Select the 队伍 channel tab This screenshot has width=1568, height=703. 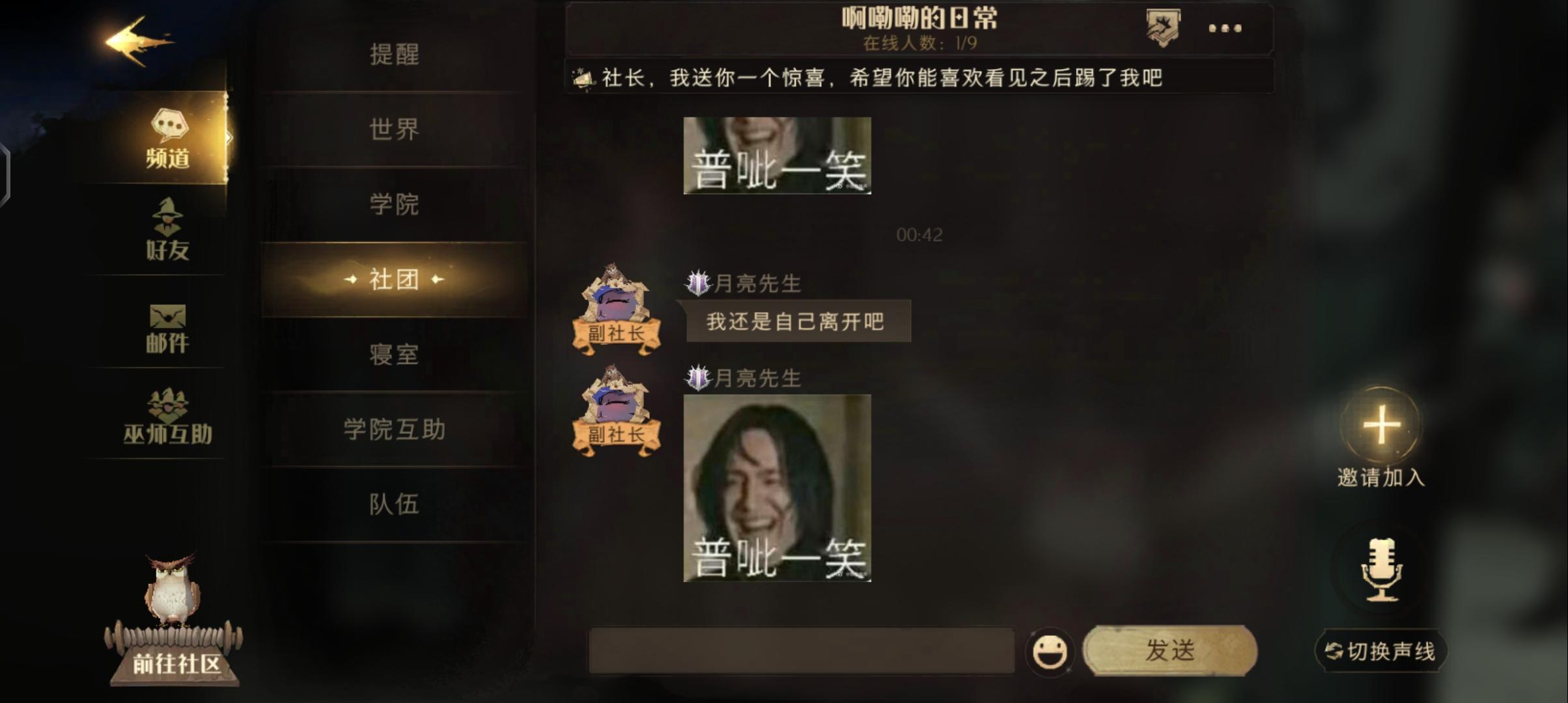[x=394, y=504]
